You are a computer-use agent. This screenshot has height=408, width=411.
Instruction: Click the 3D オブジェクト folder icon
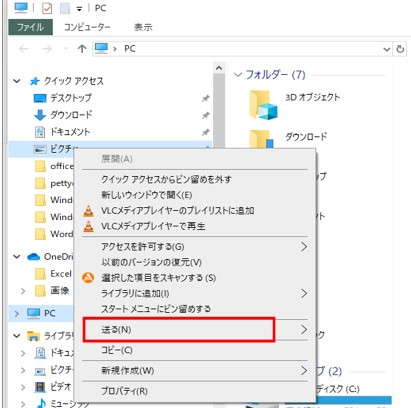pos(263,105)
